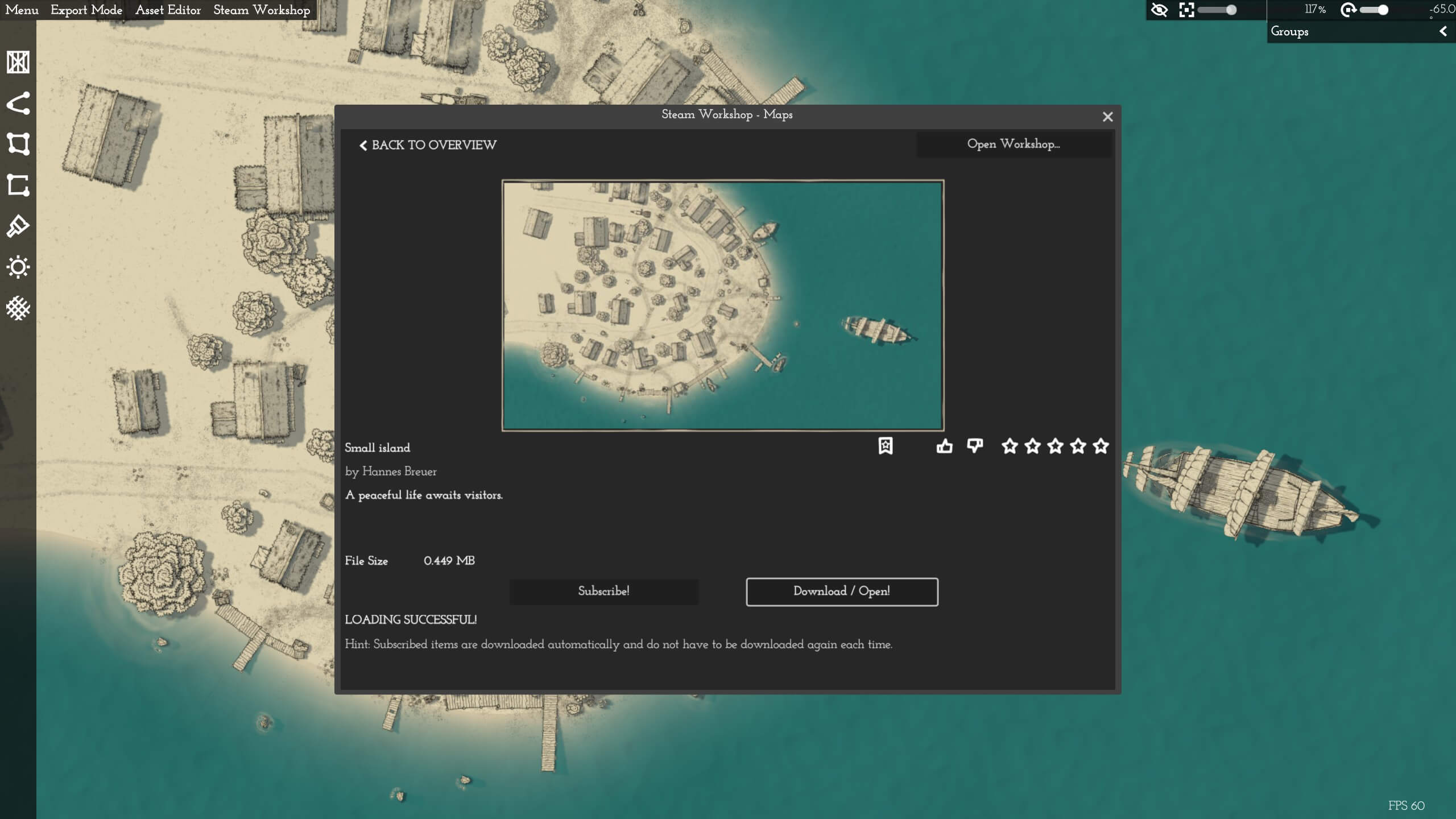Select the path drawing tool in the sidebar
The image size is (1456, 819).
18,104
